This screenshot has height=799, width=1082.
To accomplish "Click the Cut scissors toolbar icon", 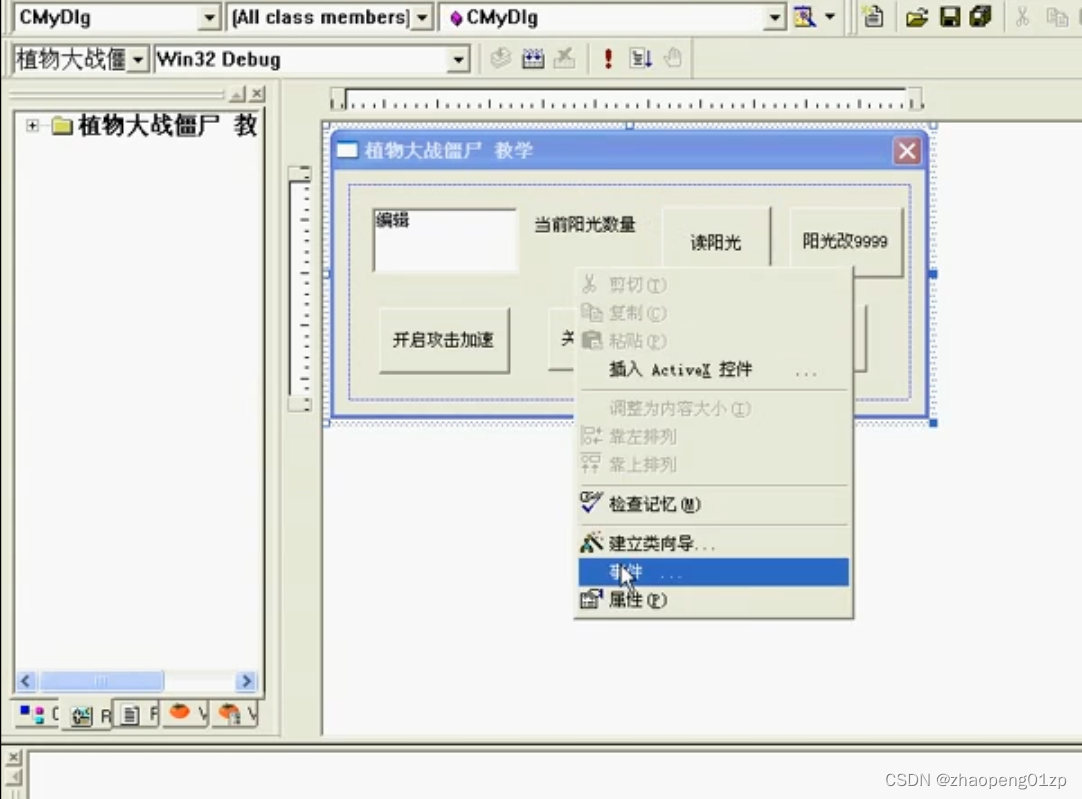I will click(1023, 17).
